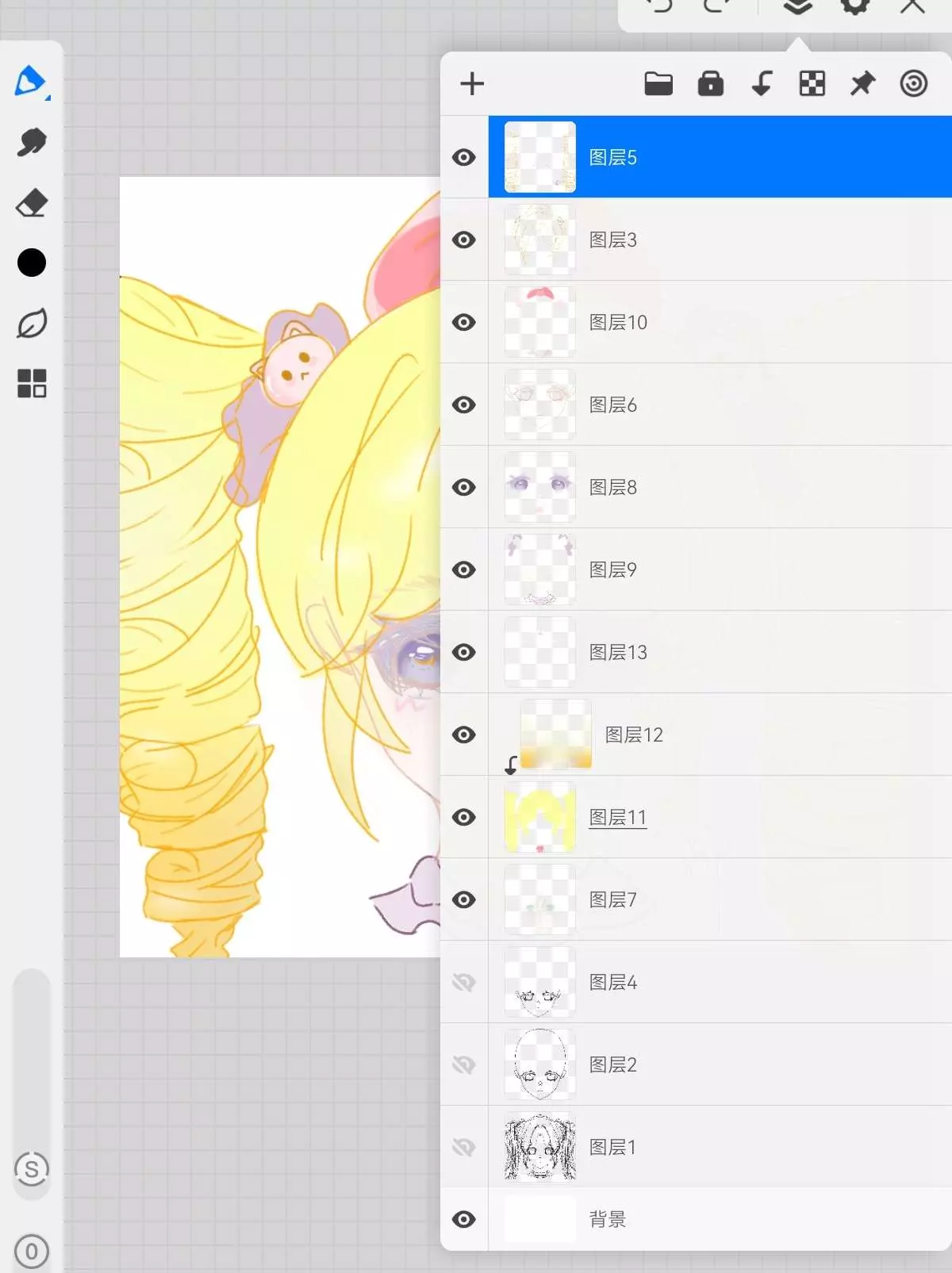Hide layer 图层10
The height and width of the screenshot is (1273, 952).
click(464, 322)
